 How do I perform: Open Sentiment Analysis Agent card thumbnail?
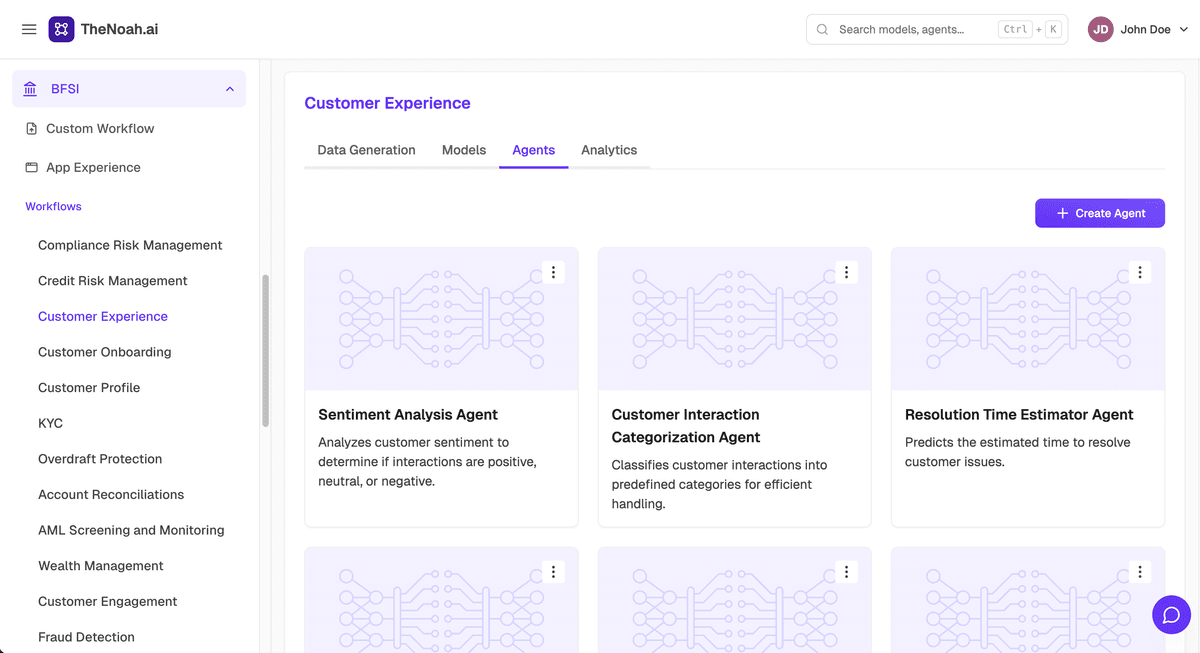click(x=441, y=319)
